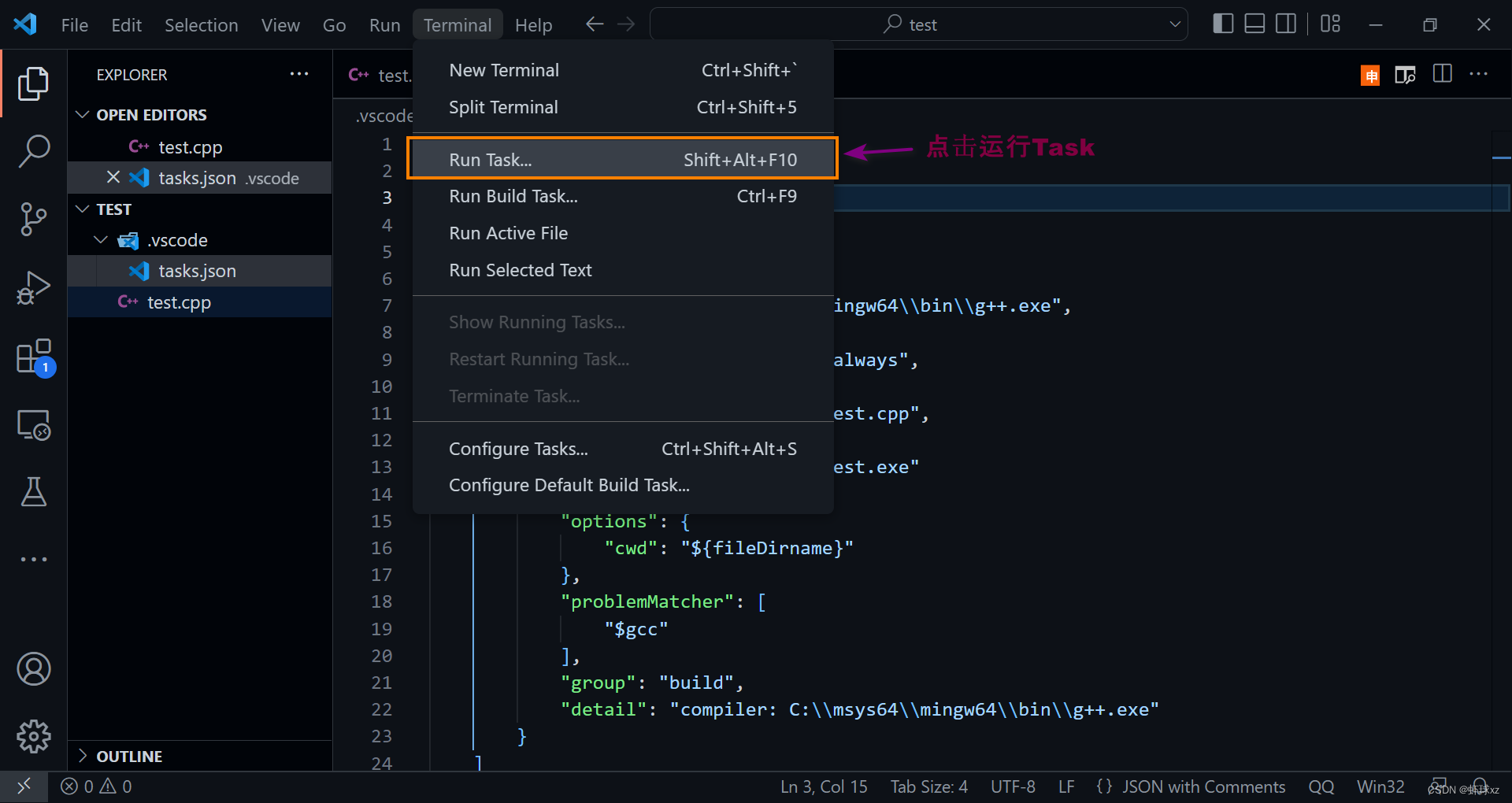
Task: Open test.cpp in the TEST folder
Action: click(x=199, y=302)
